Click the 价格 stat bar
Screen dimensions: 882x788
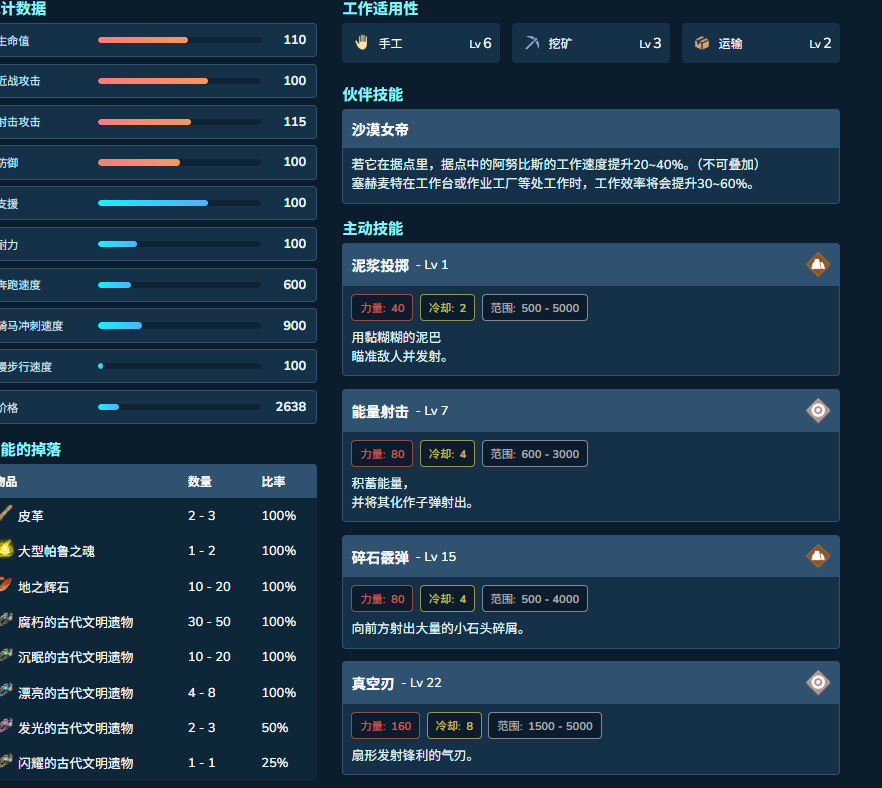click(179, 407)
